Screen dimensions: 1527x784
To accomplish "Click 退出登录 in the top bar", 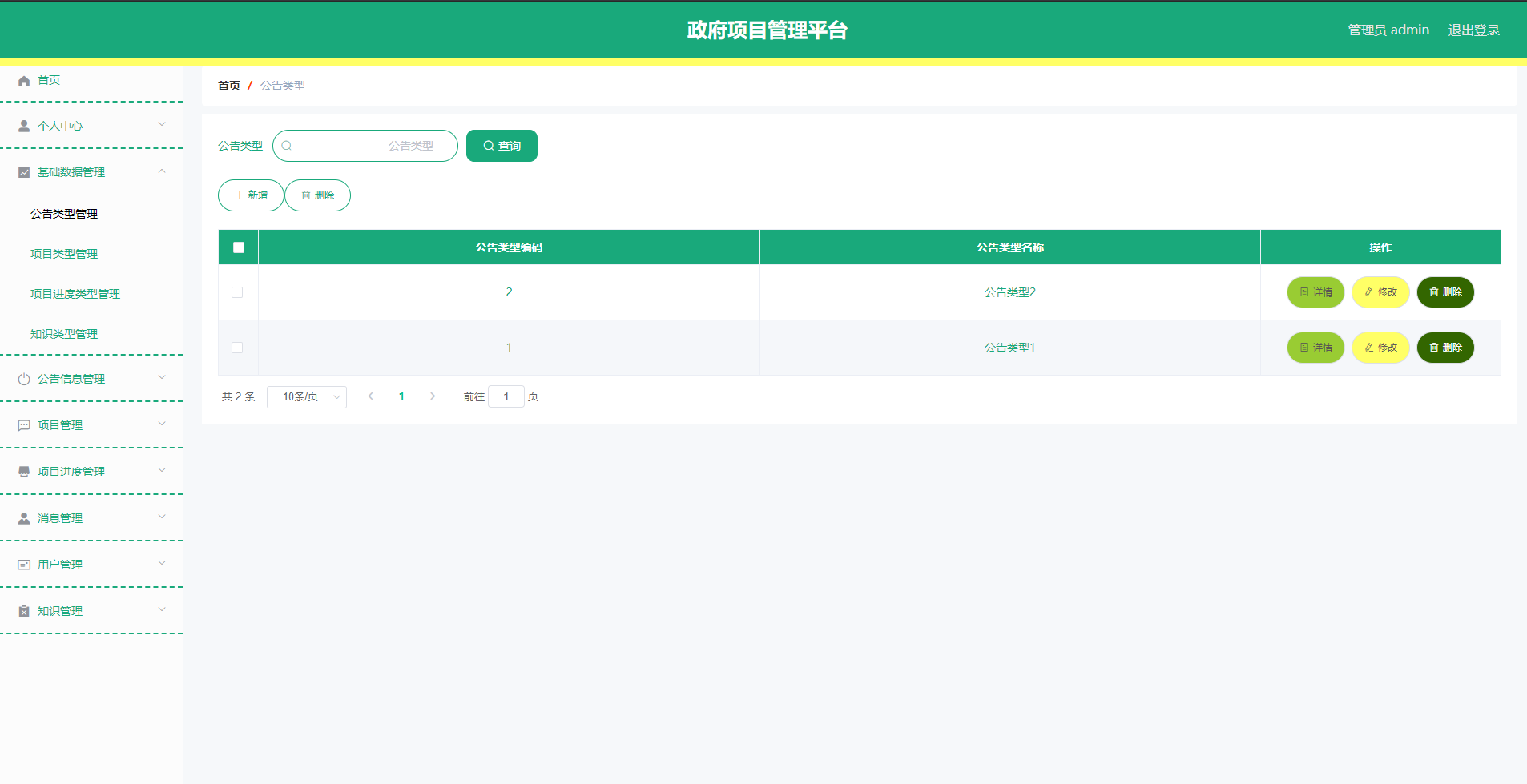I will point(1474,30).
